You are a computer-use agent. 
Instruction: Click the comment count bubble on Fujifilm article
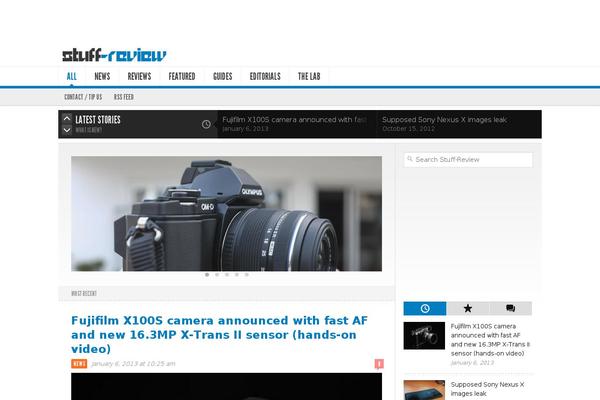379,364
